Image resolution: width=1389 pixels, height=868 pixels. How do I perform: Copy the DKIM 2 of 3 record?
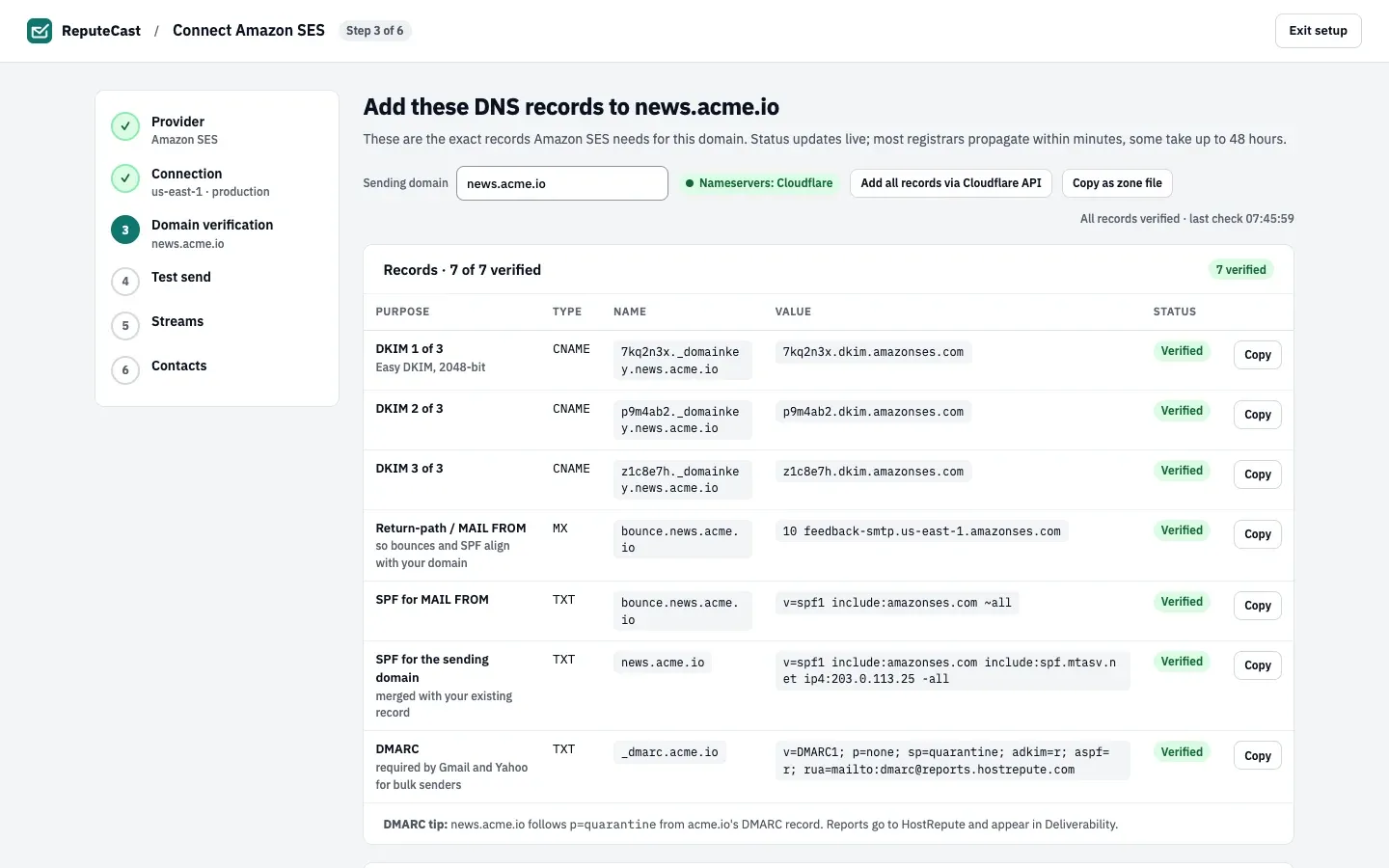pyautogui.click(x=1258, y=415)
